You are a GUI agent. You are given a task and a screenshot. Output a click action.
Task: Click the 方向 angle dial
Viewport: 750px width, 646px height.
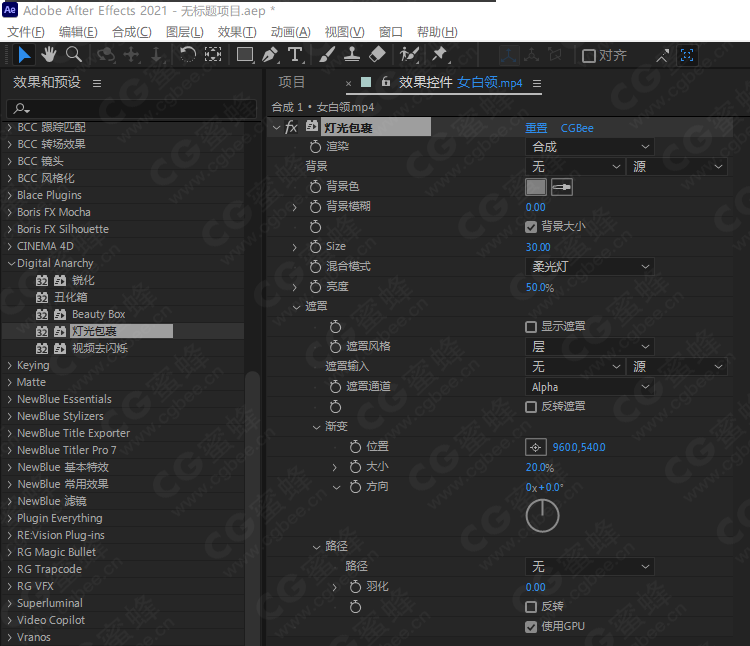[x=542, y=516]
